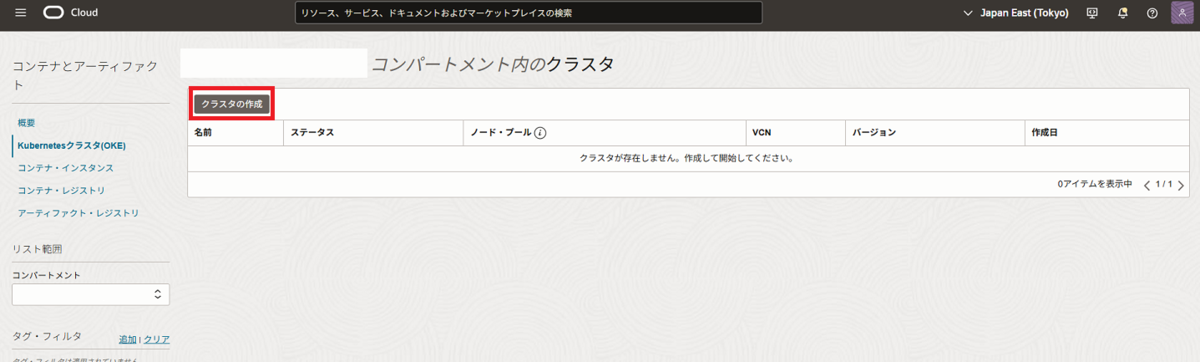The image size is (1200, 362).
Task: Open the Cloud Shell developer tools icon
Action: pyautogui.click(x=1092, y=13)
